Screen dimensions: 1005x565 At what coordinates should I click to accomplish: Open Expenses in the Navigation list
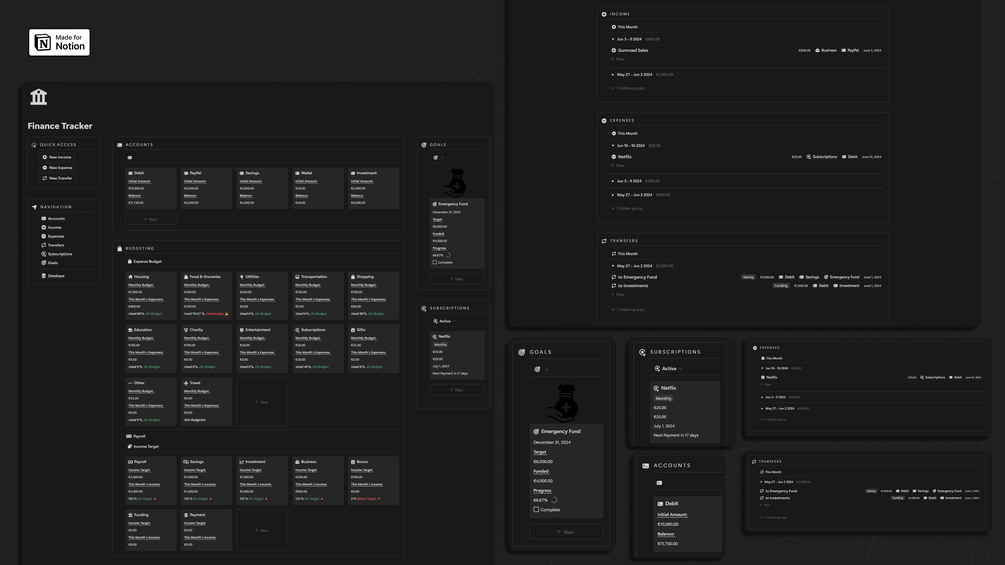[x=53, y=236]
